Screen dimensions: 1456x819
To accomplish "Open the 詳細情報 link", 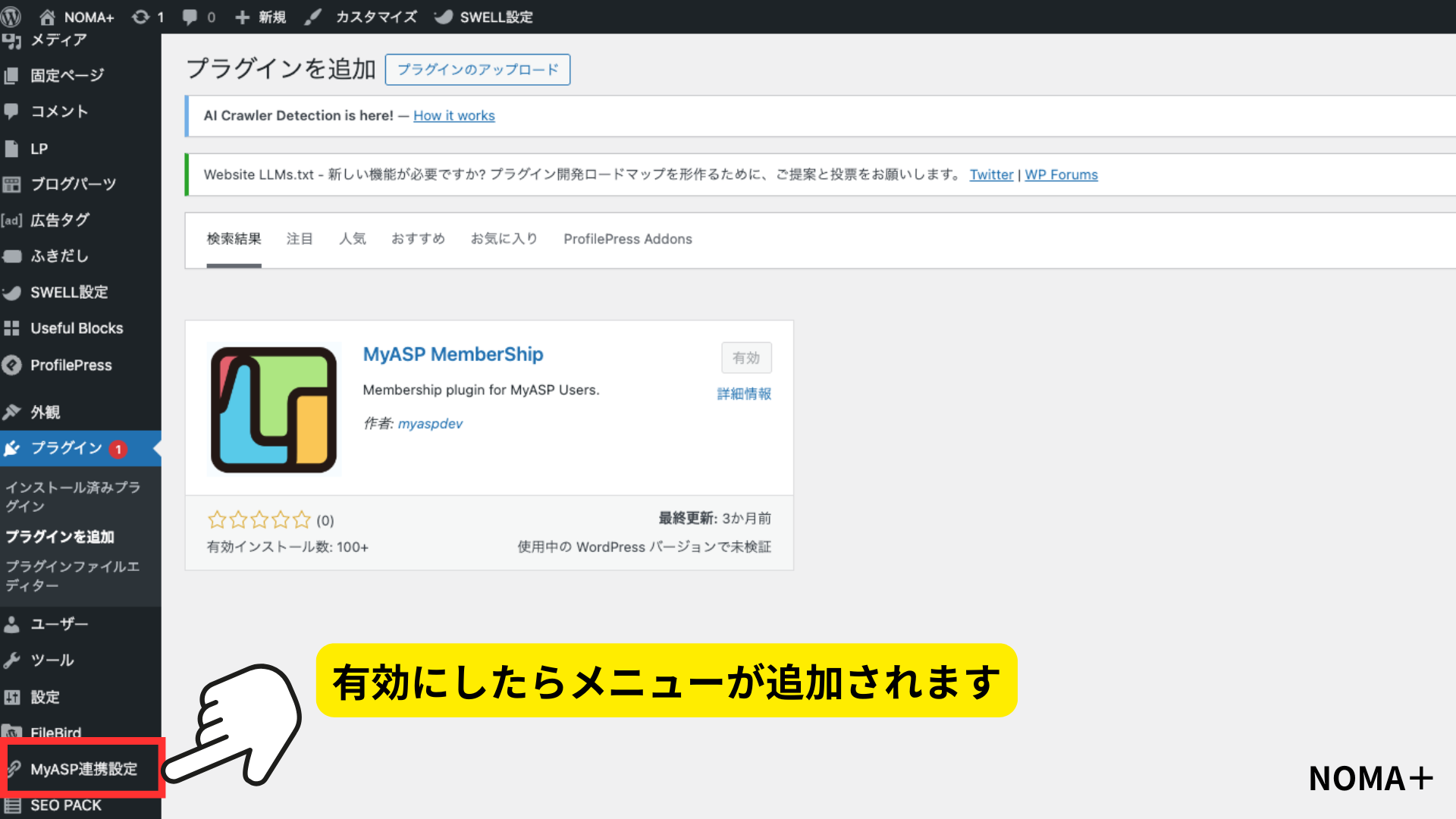I will point(744,394).
